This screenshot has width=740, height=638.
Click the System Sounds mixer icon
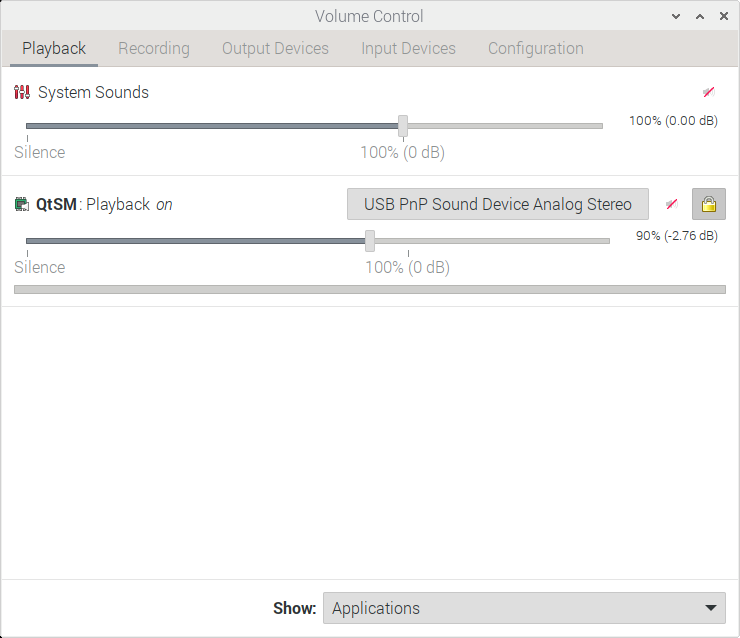pos(22,93)
